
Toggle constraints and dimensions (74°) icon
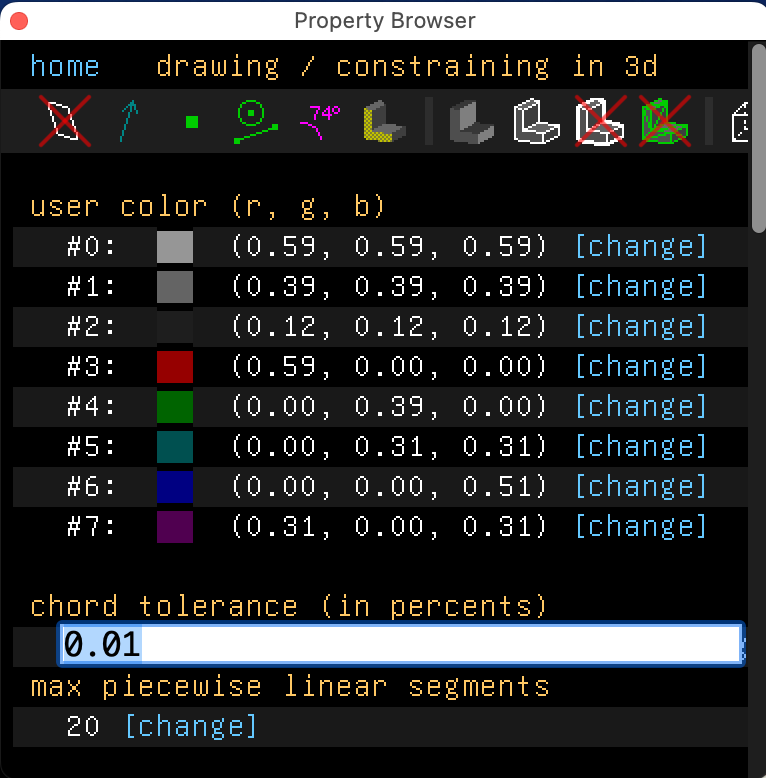pyautogui.click(x=320, y=121)
